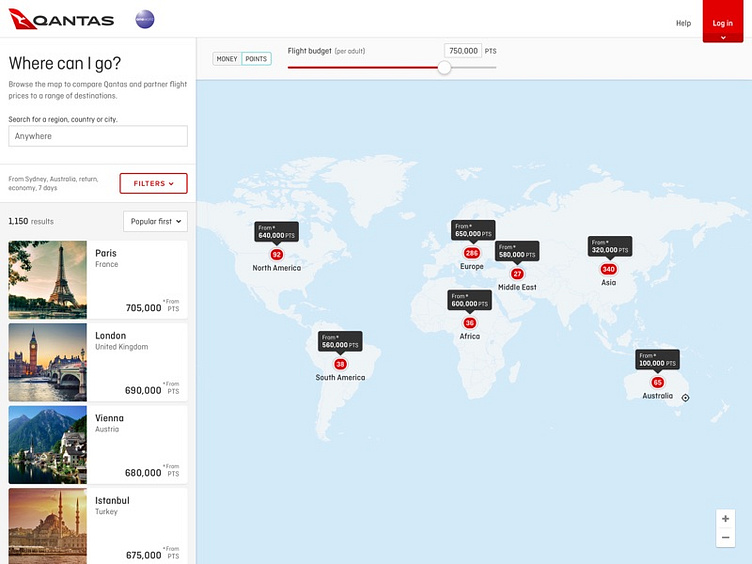The height and width of the screenshot is (564, 752).
Task: Open the South America marker 38
Action: [x=340, y=364]
